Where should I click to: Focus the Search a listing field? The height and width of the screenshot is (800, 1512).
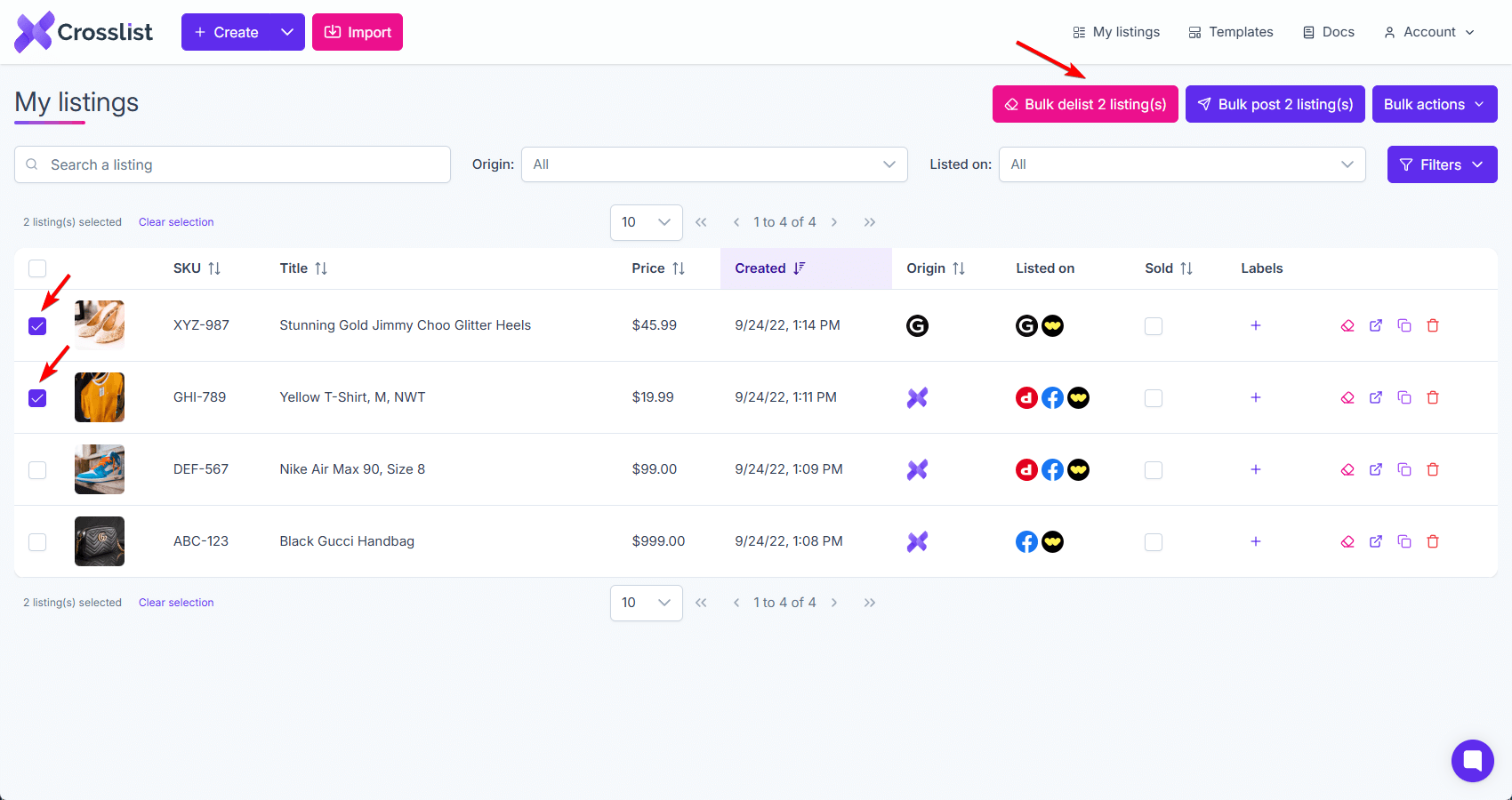(x=232, y=164)
